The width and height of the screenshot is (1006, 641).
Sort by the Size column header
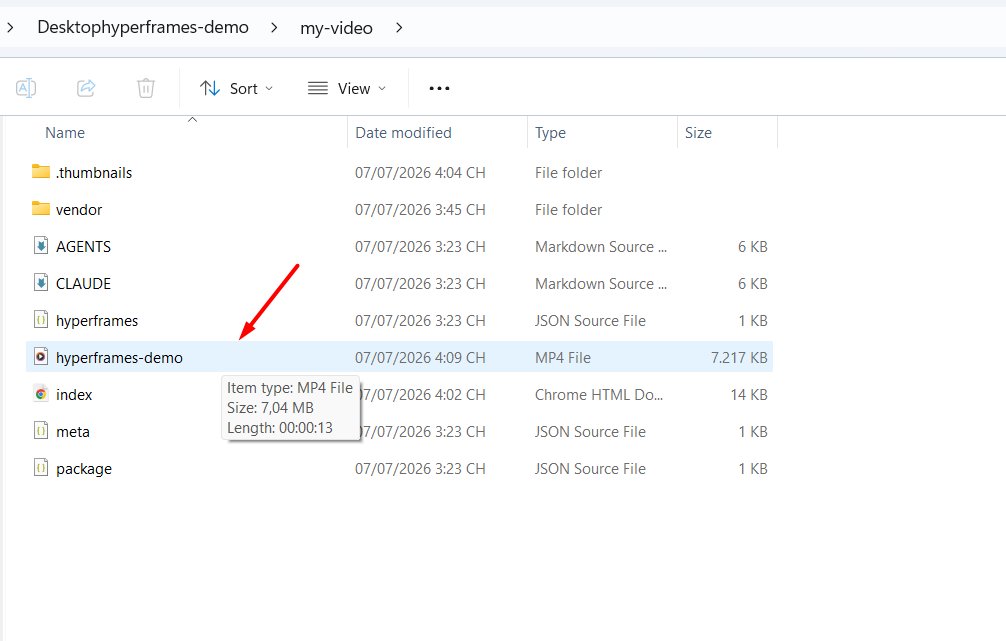[698, 133]
